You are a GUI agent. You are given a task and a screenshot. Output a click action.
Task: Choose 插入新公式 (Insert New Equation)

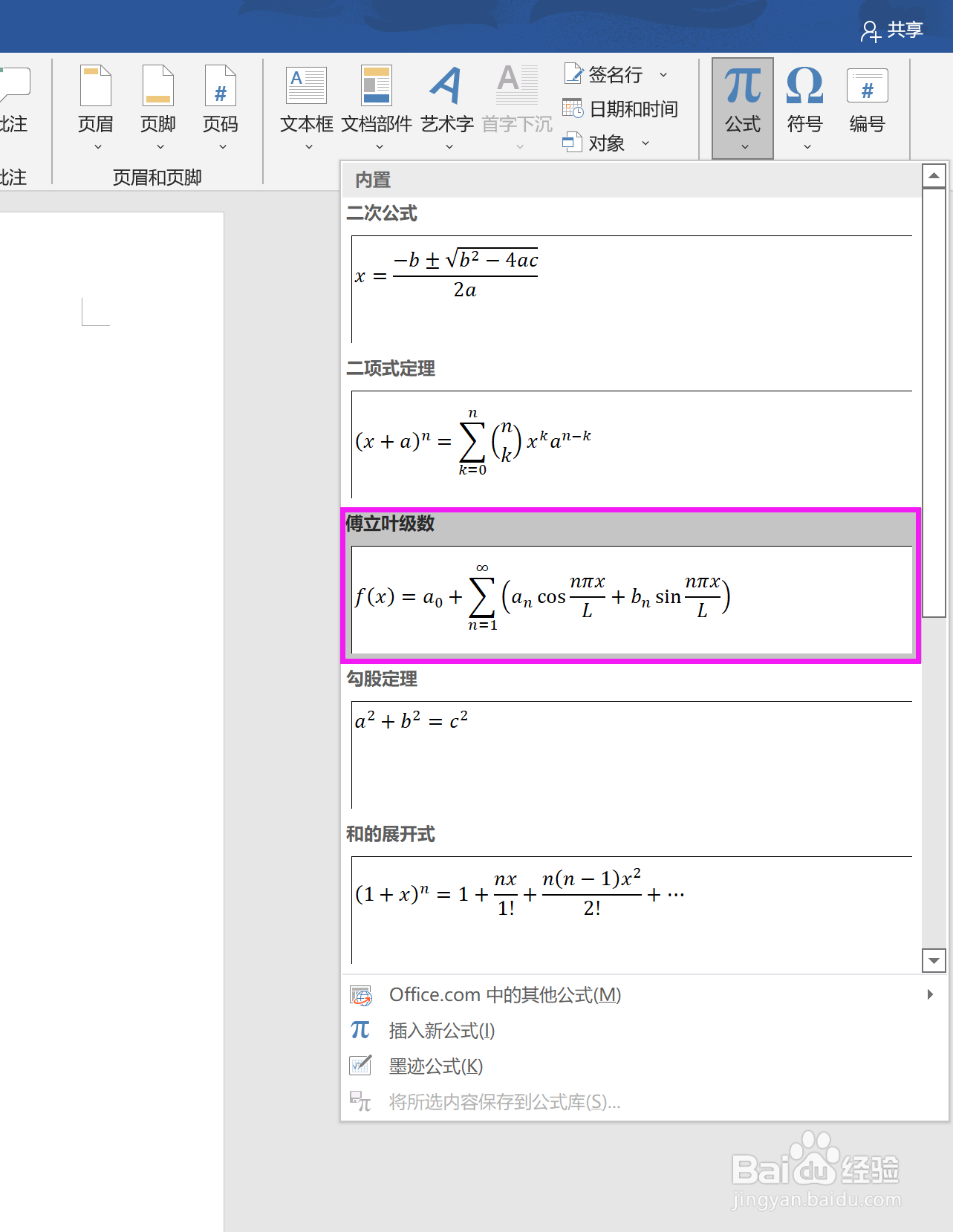[x=644, y=1031]
